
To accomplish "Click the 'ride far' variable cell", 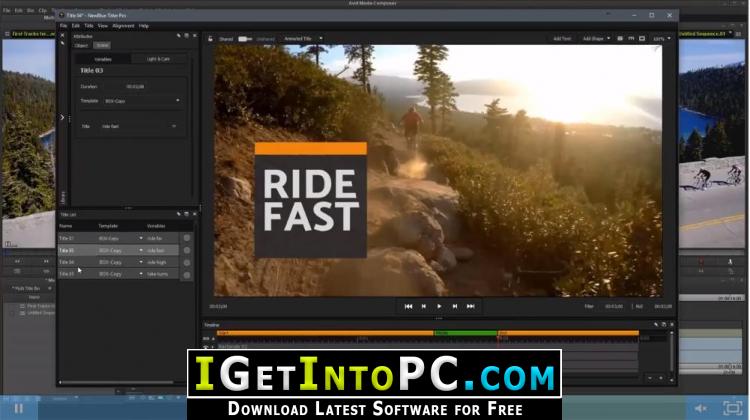I will pyautogui.click(x=155, y=238).
